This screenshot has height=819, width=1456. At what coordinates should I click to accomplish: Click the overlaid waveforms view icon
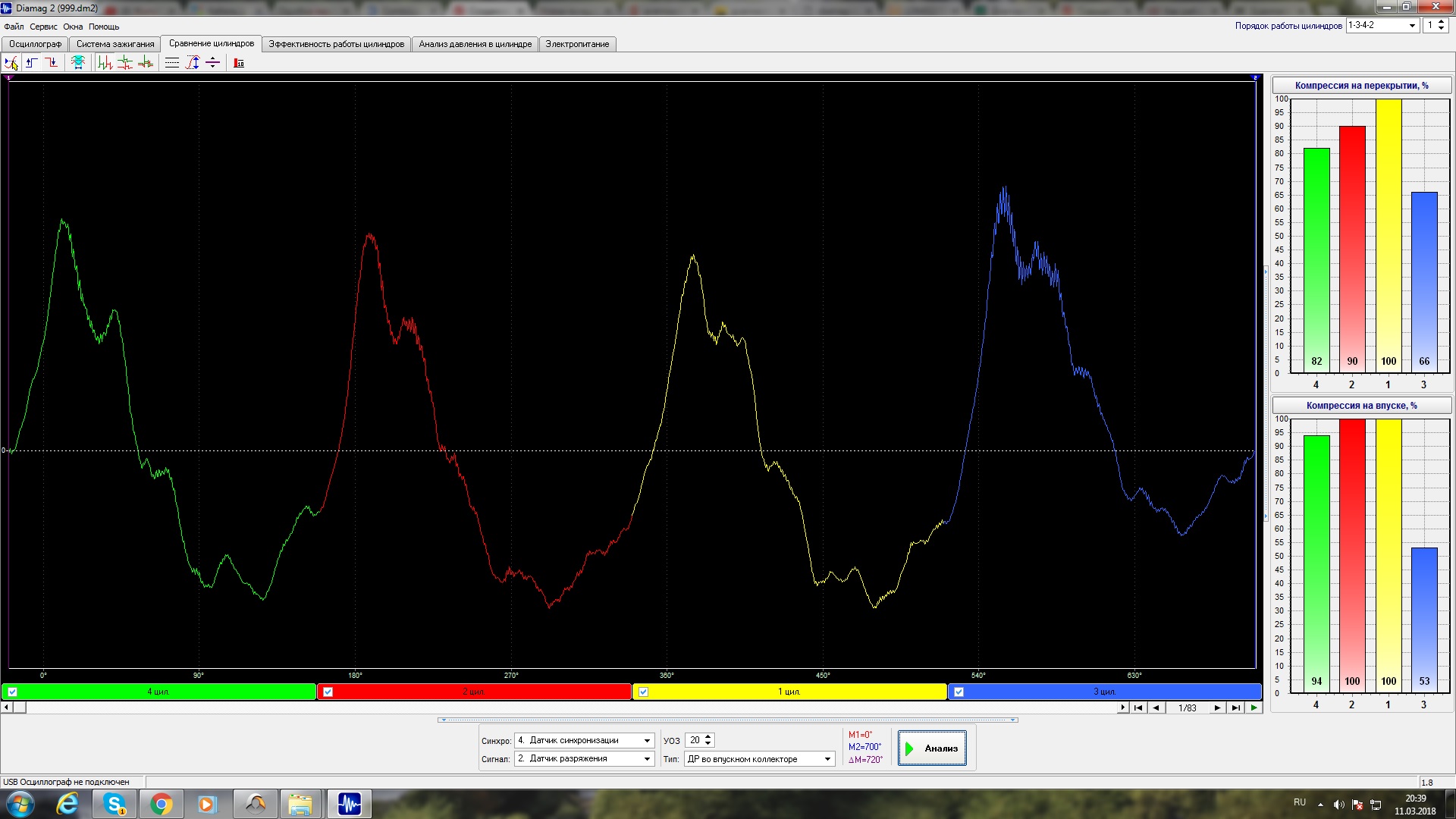[146, 63]
